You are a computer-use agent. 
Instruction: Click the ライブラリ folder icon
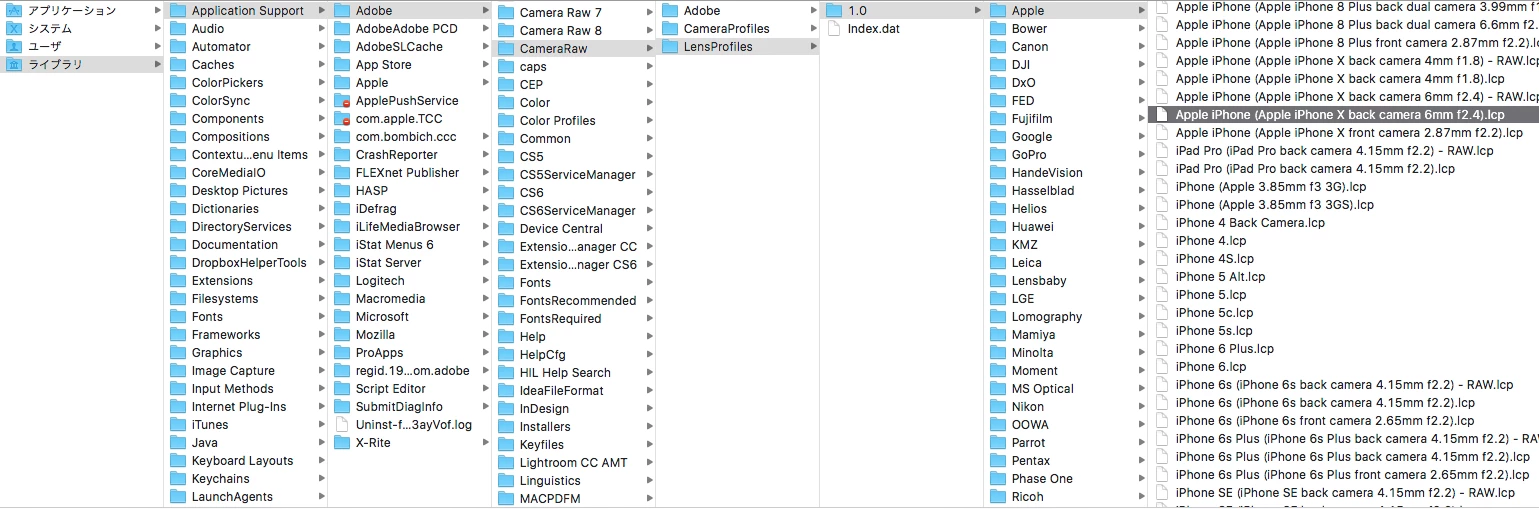tap(14, 64)
